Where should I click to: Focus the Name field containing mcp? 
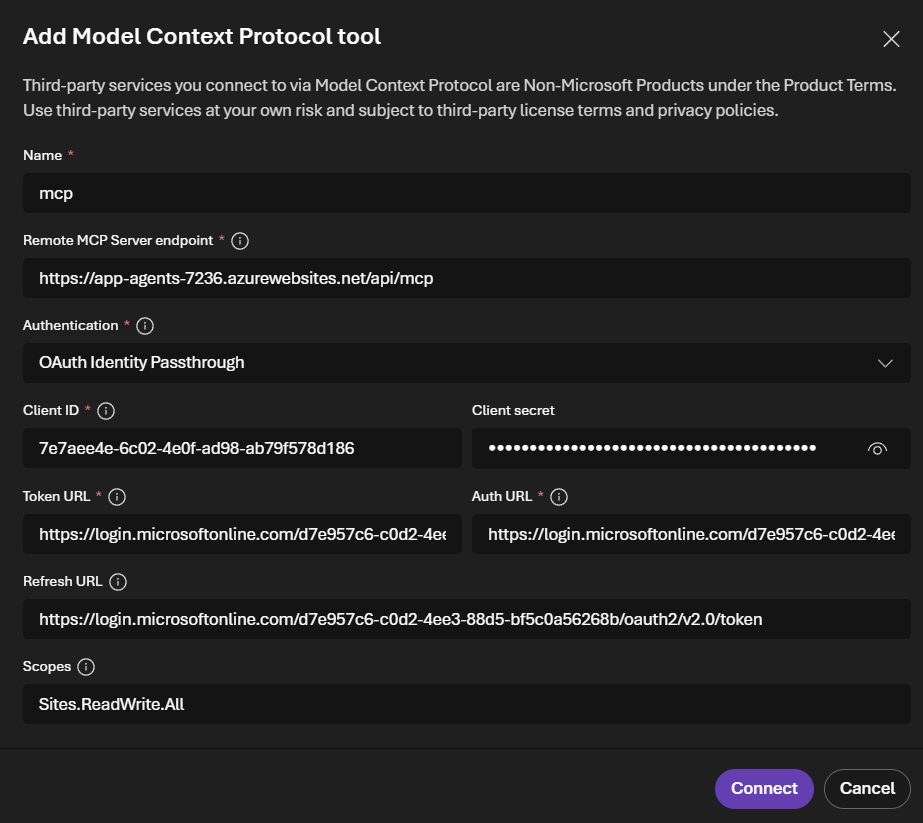pos(466,193)
